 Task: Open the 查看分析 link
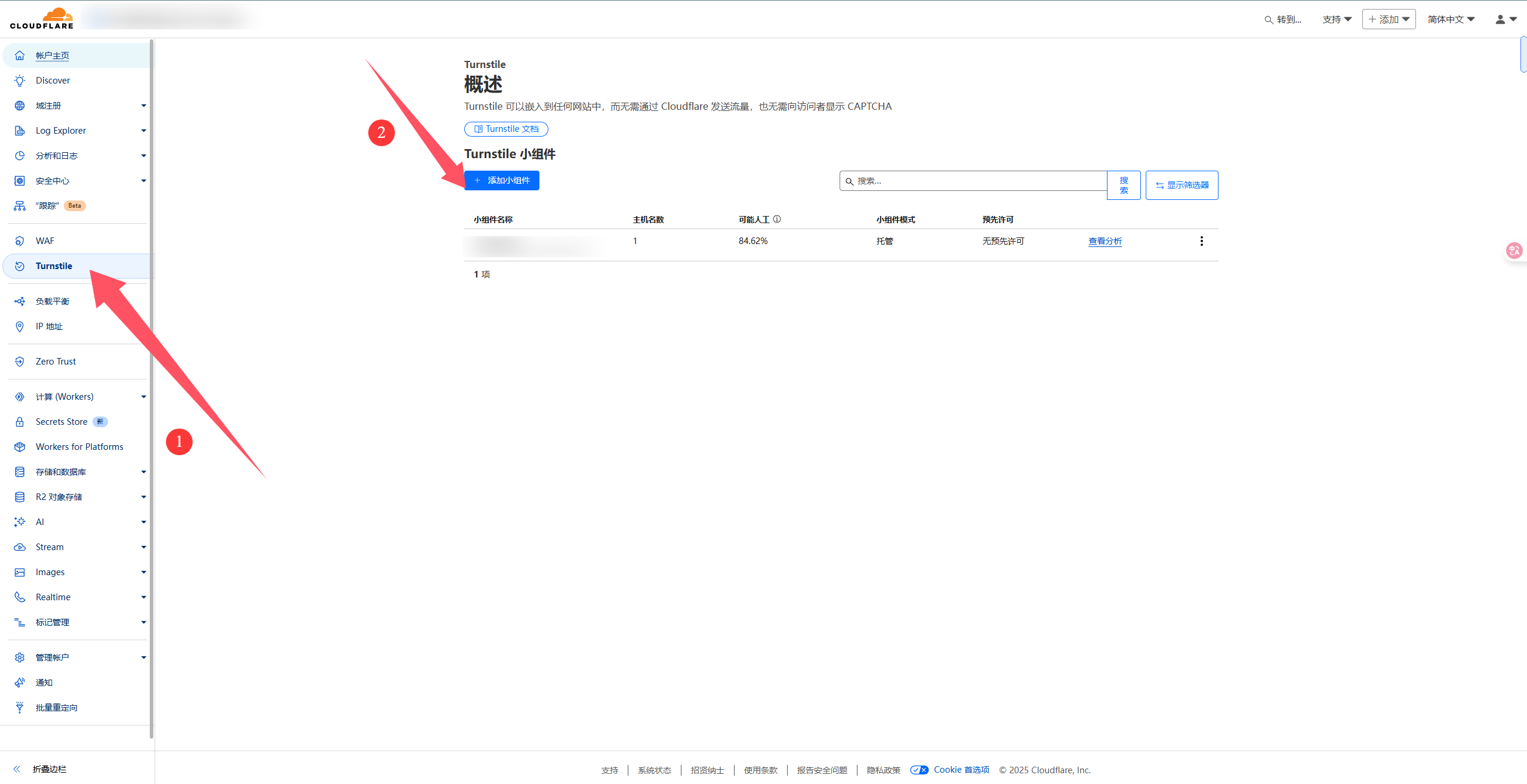pyautogui.click(x=1105, y=241)
